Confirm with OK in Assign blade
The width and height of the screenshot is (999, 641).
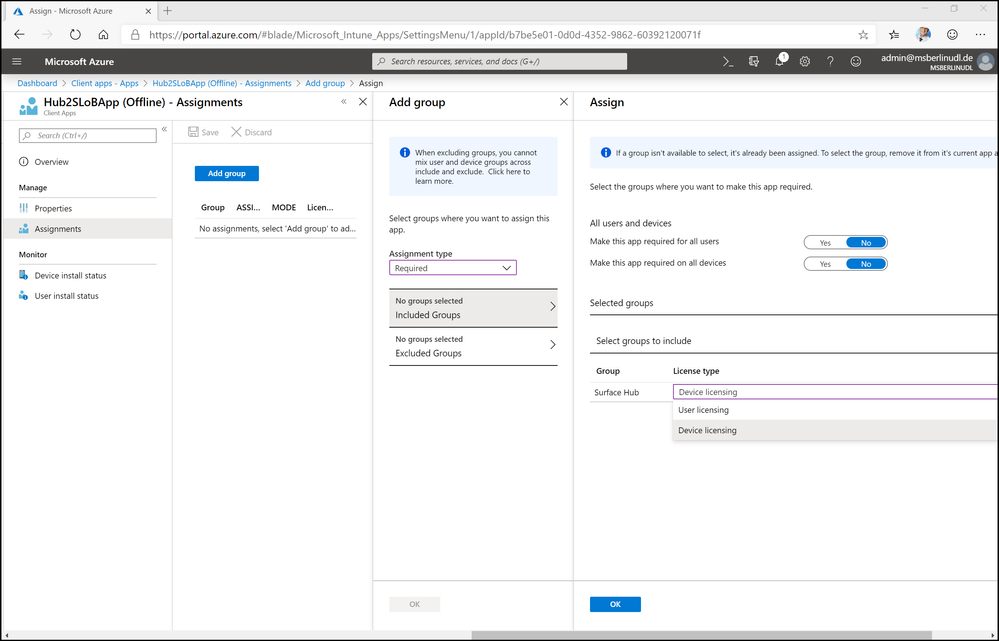tap(615, 604)
